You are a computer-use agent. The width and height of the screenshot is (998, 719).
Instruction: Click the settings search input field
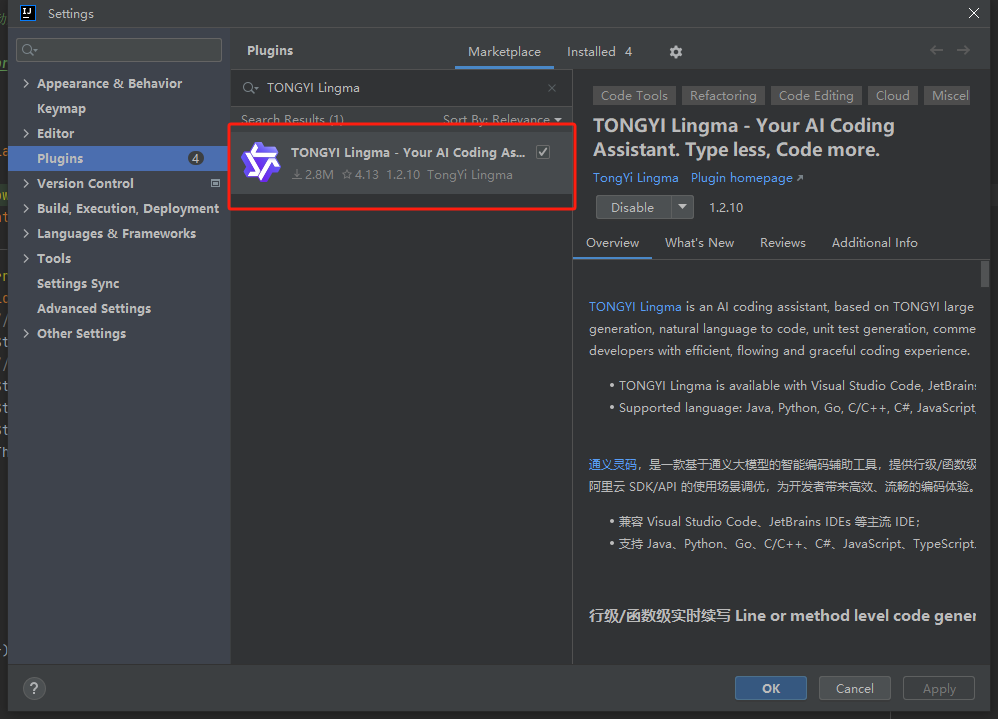119,50
